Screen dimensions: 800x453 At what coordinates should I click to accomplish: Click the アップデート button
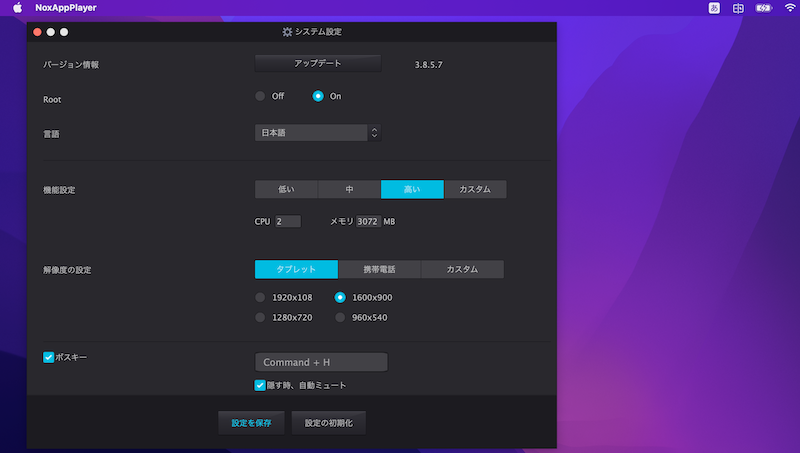318,63
